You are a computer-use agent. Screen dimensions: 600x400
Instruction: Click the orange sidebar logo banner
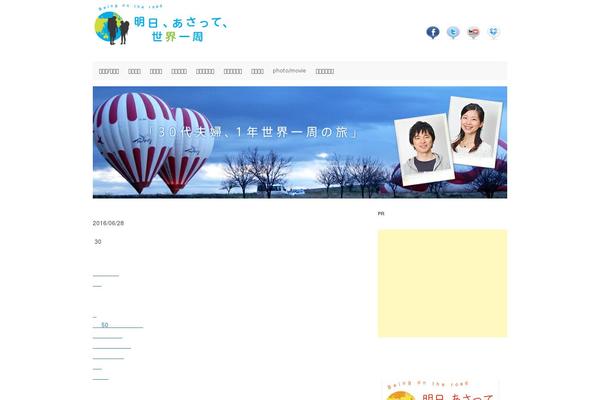pos(440,390)
